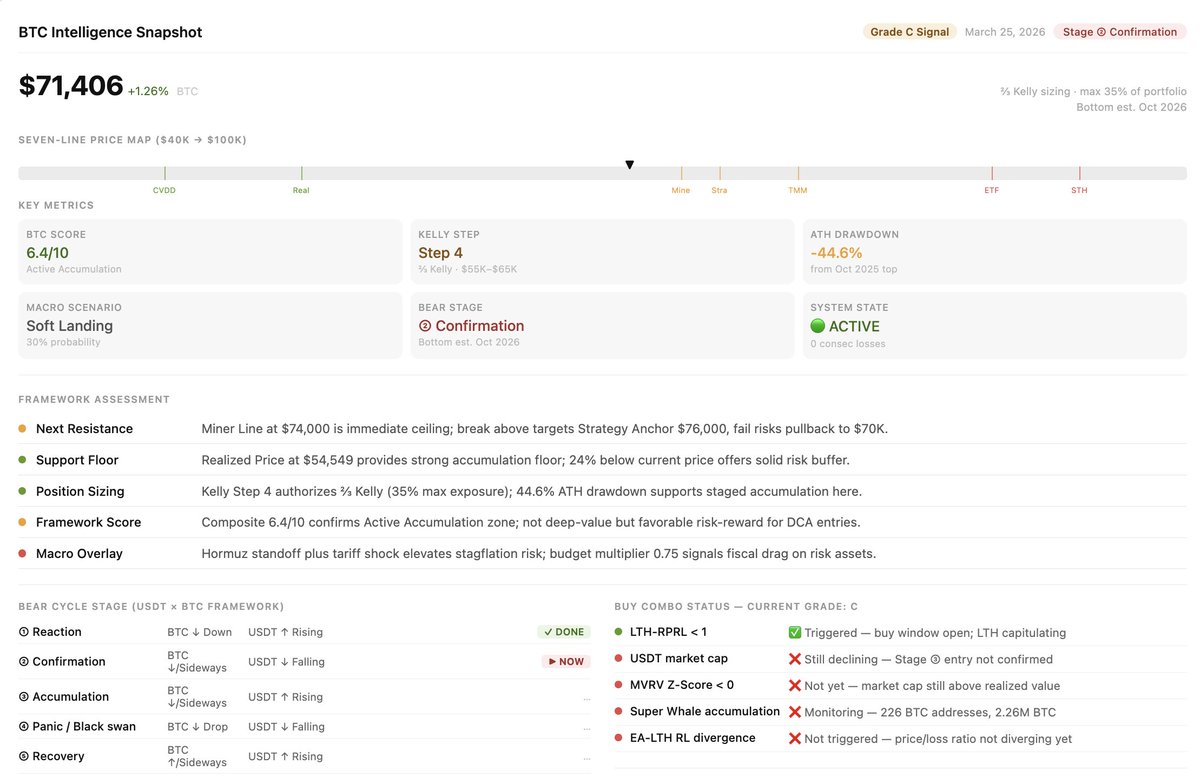Expand the Recovery stage row ellipsis

pyautogui.click(x=586, y=757)
